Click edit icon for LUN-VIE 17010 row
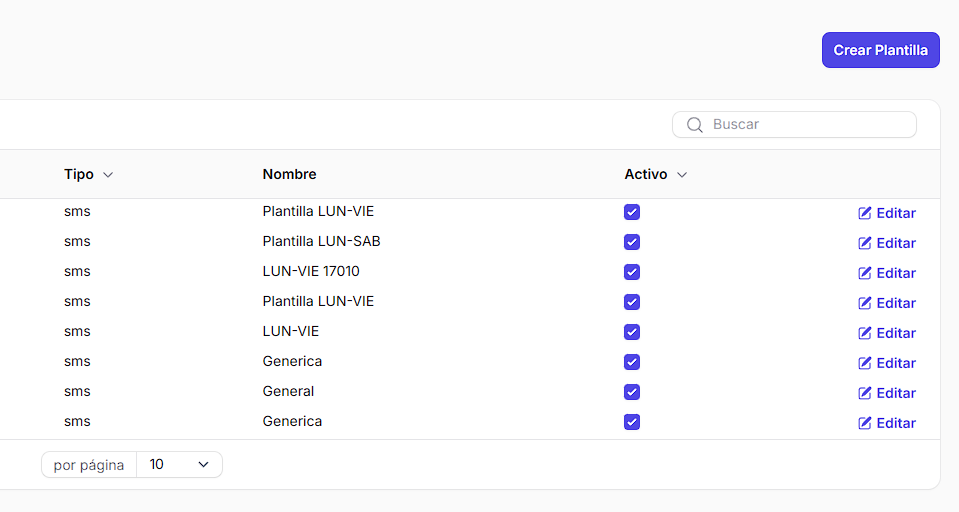Screen dimensions: 959x512 [x=865, y=273]
